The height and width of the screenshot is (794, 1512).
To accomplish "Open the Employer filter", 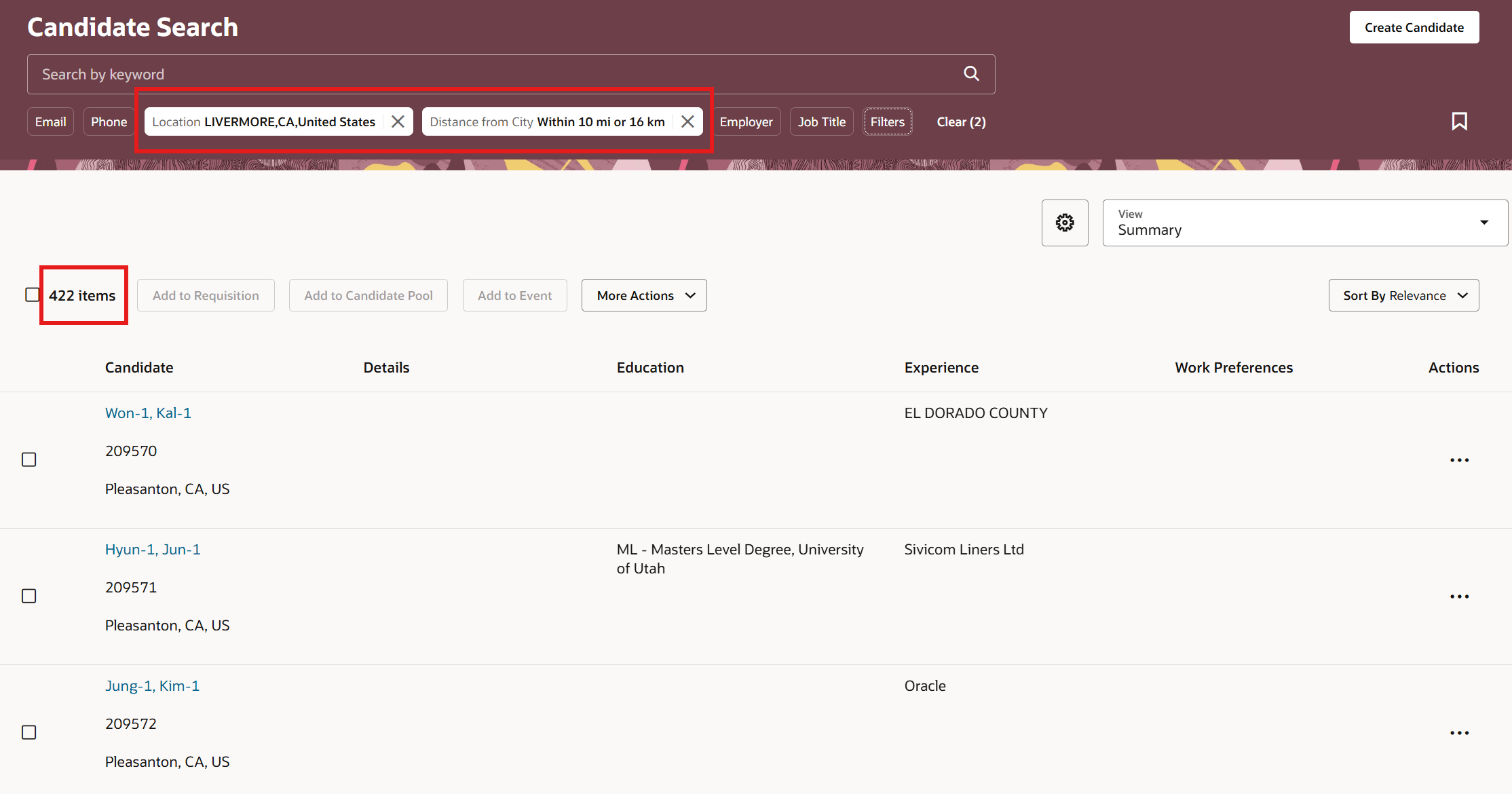I will 746,121.
